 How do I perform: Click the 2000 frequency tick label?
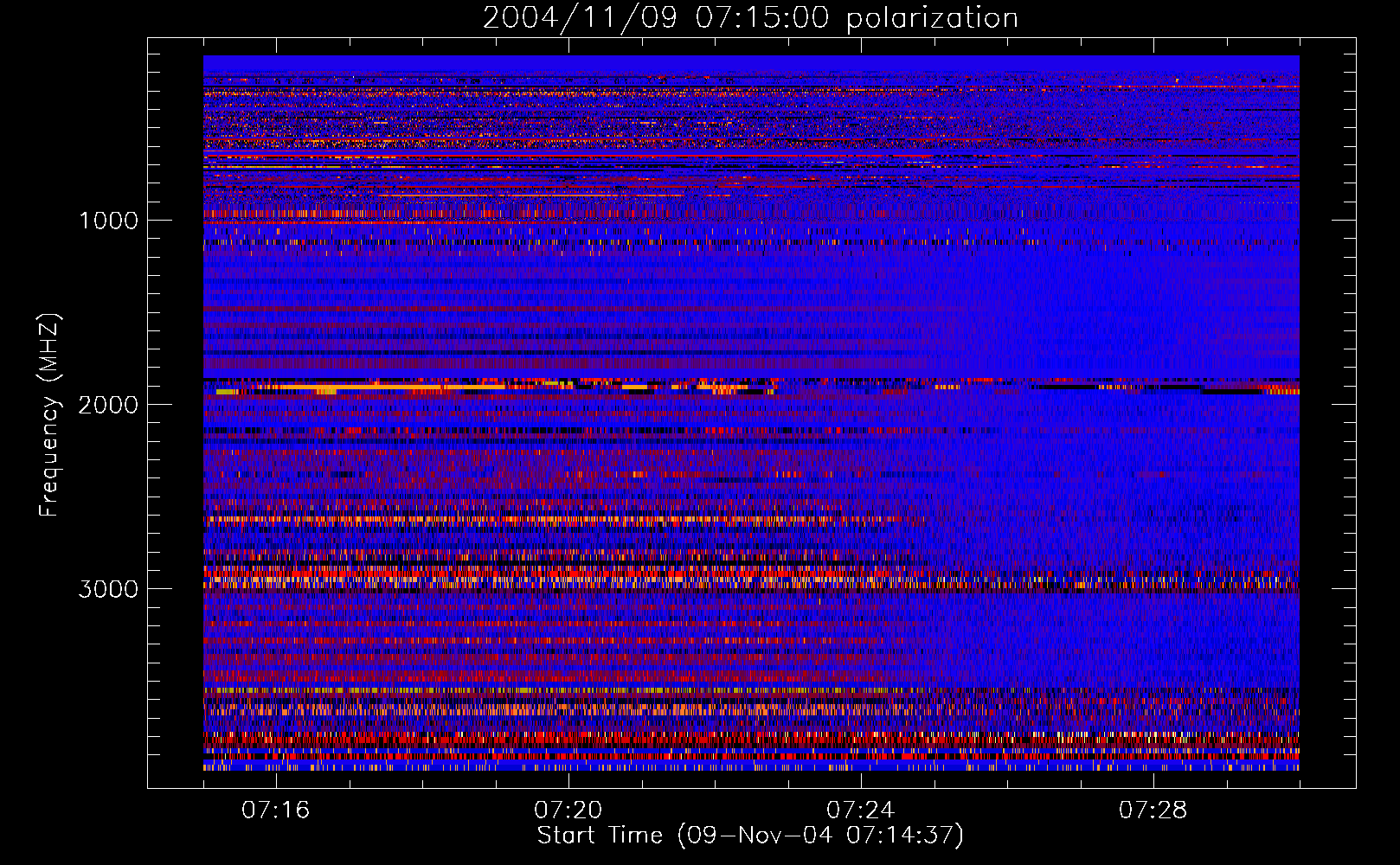pos(108,405)
